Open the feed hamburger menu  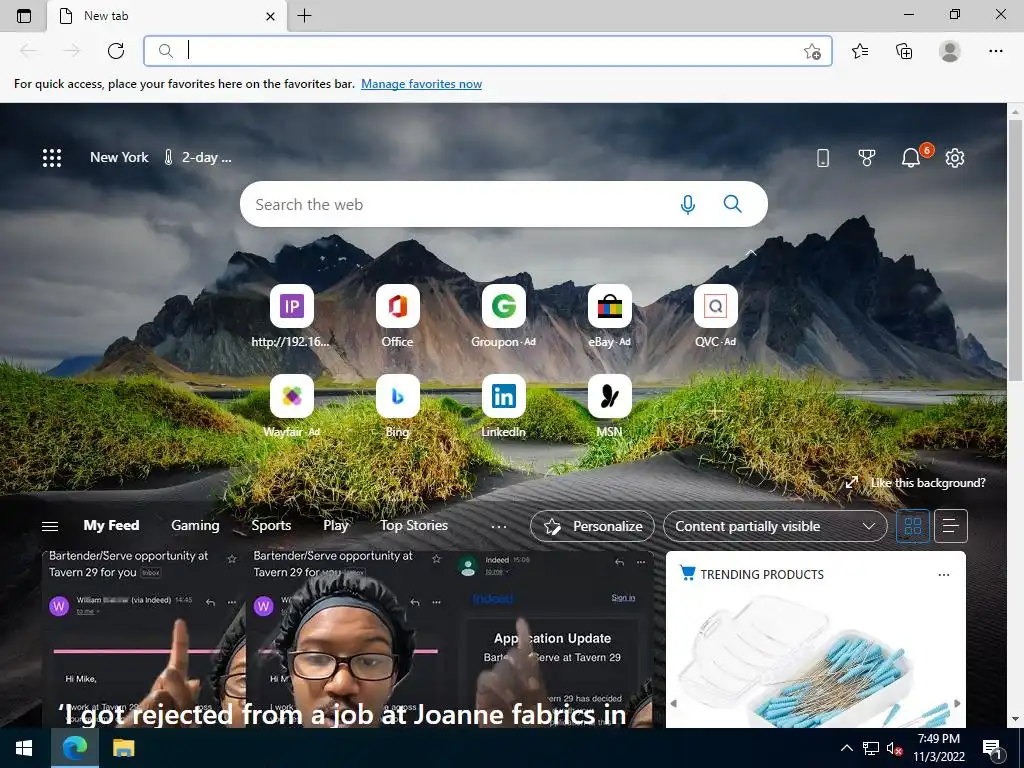pyautogui.click(x=50, y=526)
